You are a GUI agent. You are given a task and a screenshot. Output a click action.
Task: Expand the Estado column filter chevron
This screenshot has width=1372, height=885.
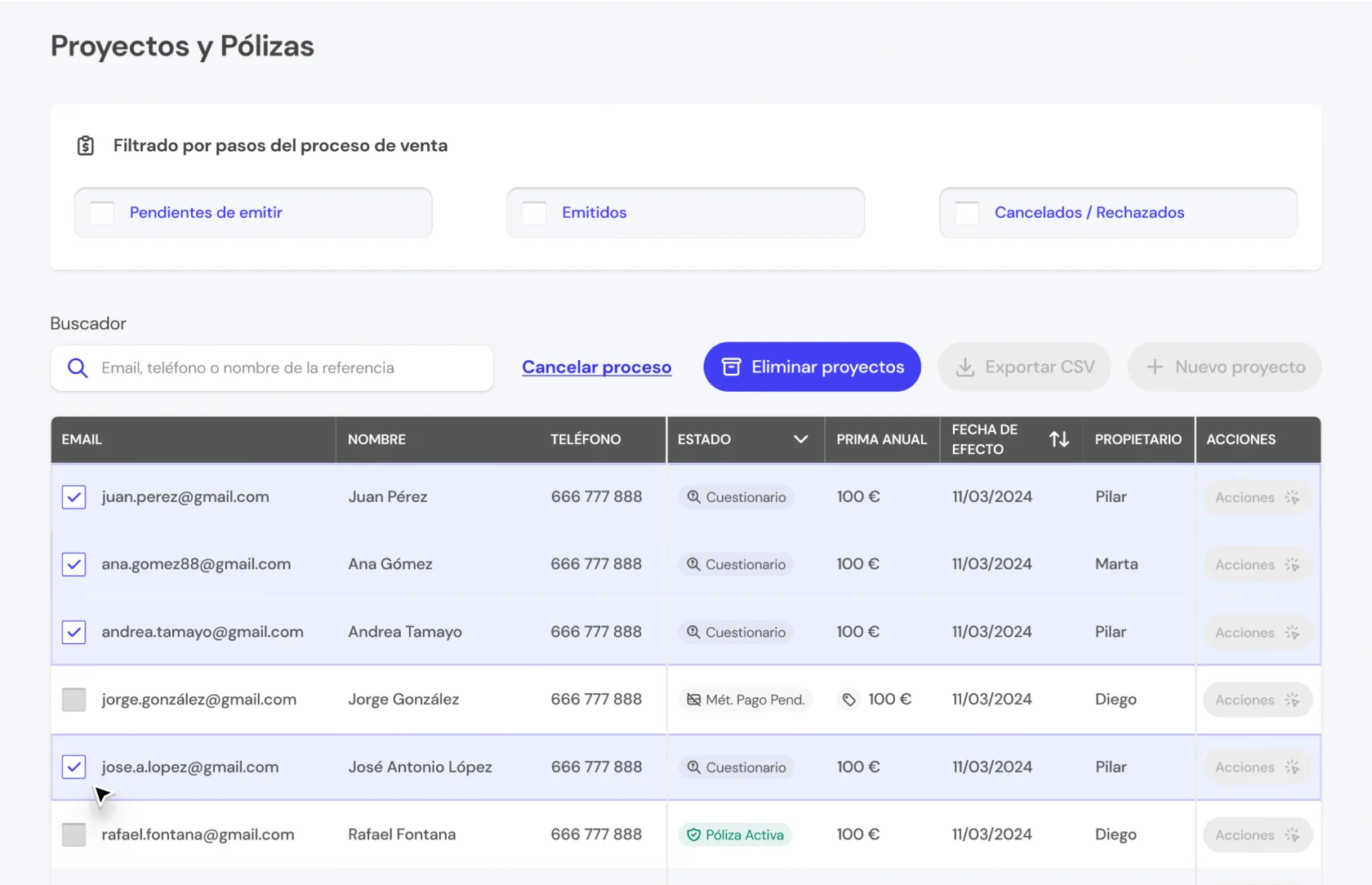click(800, 439)
